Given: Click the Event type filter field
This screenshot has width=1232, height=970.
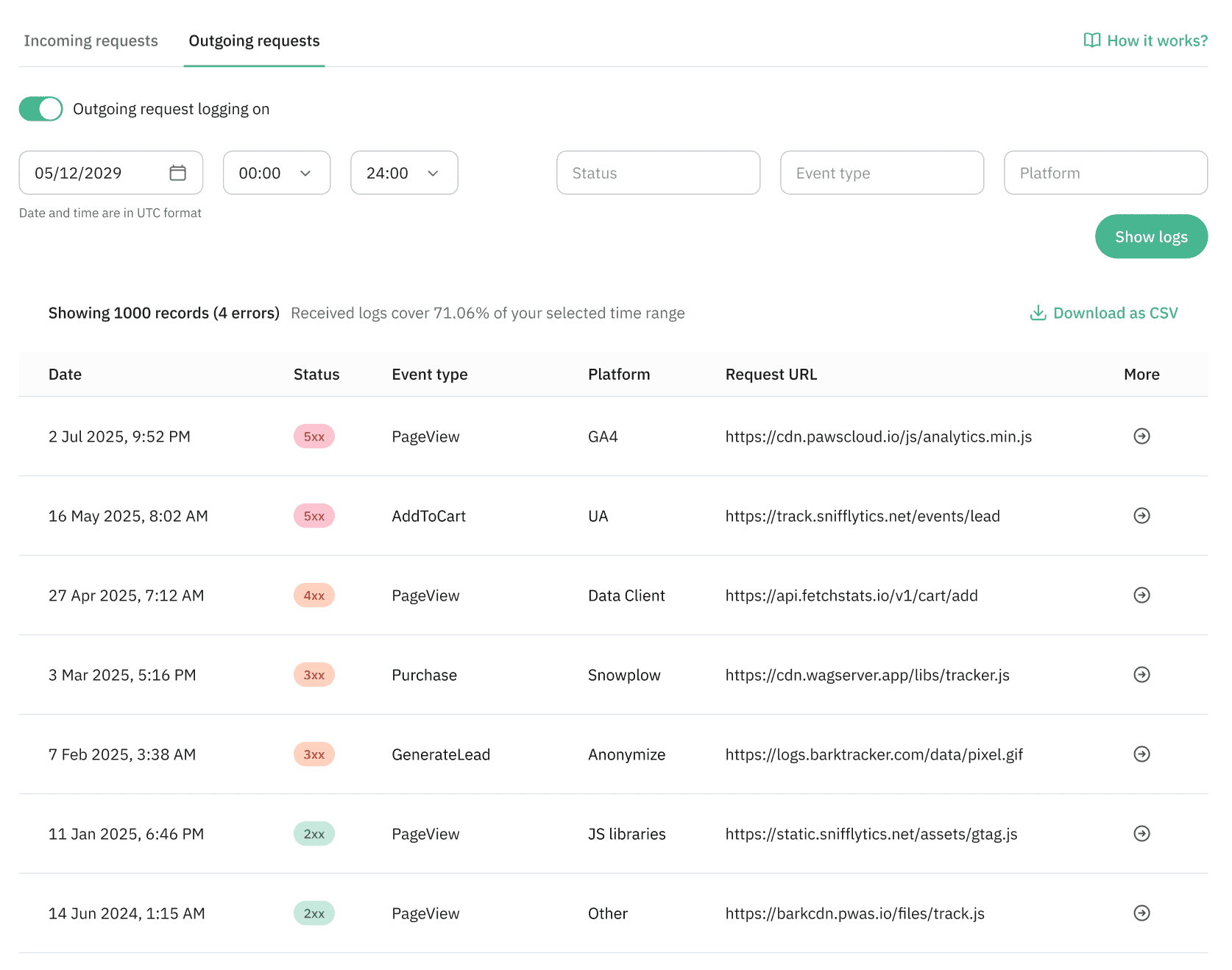Looking at the screenshot, I should coord(882,173).
